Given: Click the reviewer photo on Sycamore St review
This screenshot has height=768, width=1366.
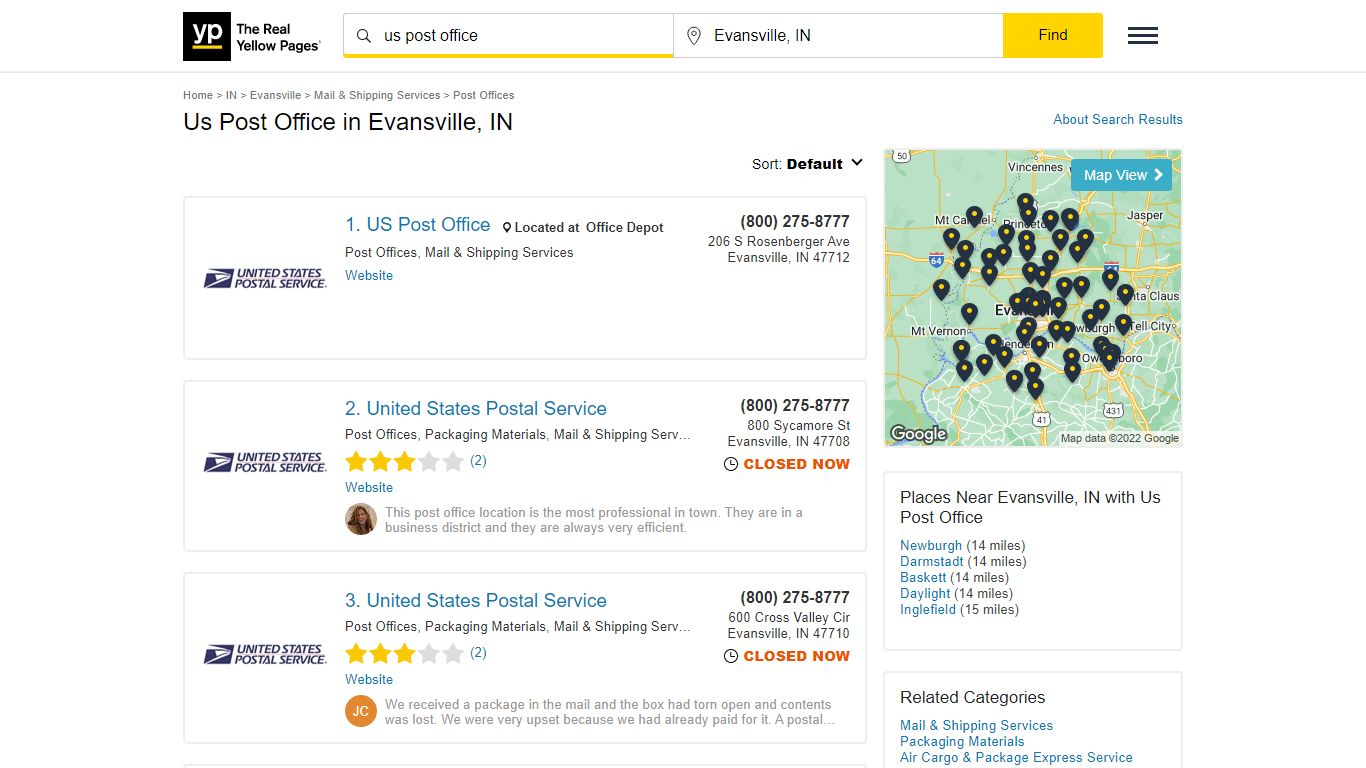Looking at the screenshot, I should point(361,519).
